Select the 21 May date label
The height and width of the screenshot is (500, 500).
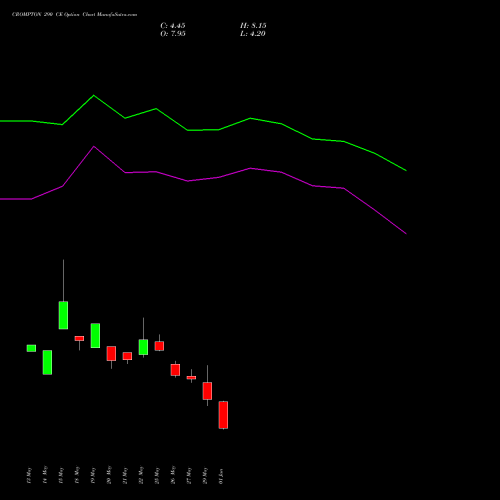tap(125, 475)
